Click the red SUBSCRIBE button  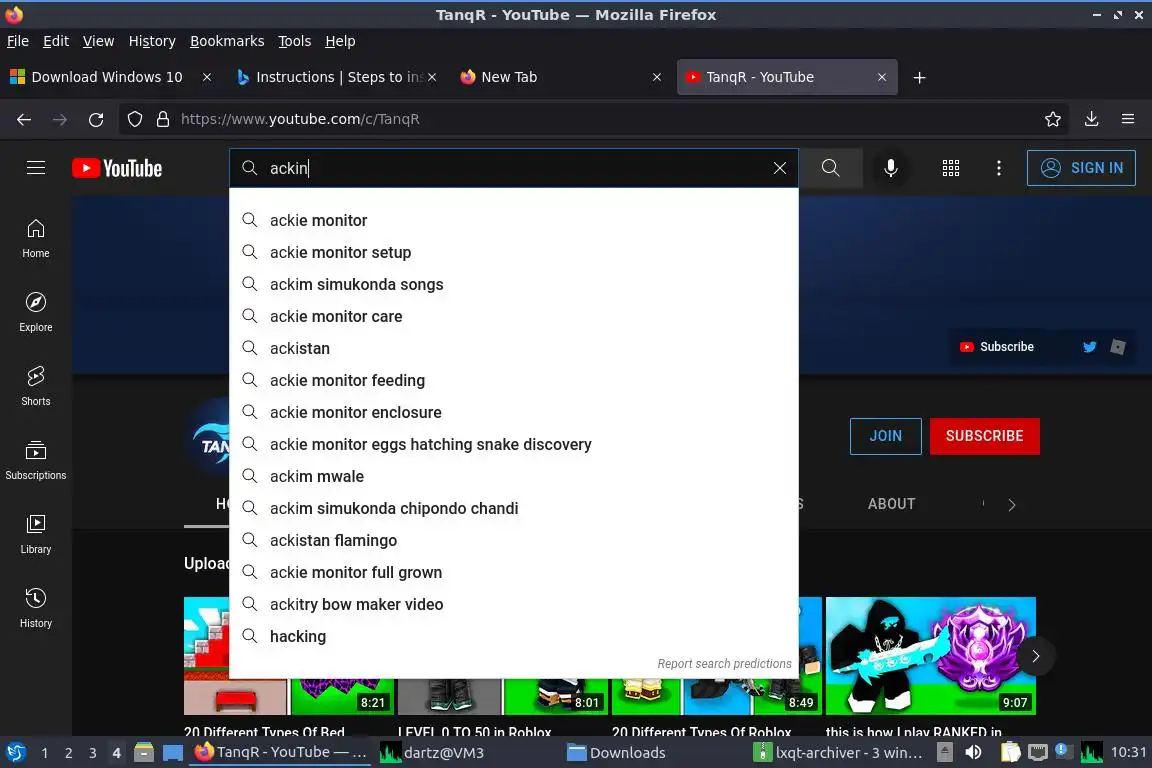click(x=984, y=436)
